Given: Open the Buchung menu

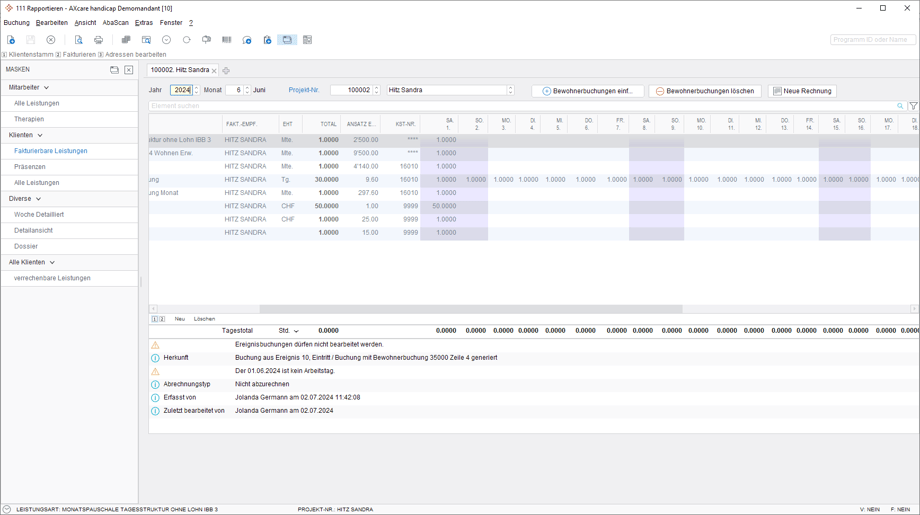Looking at the screenshot, I should tap(16, 22).
